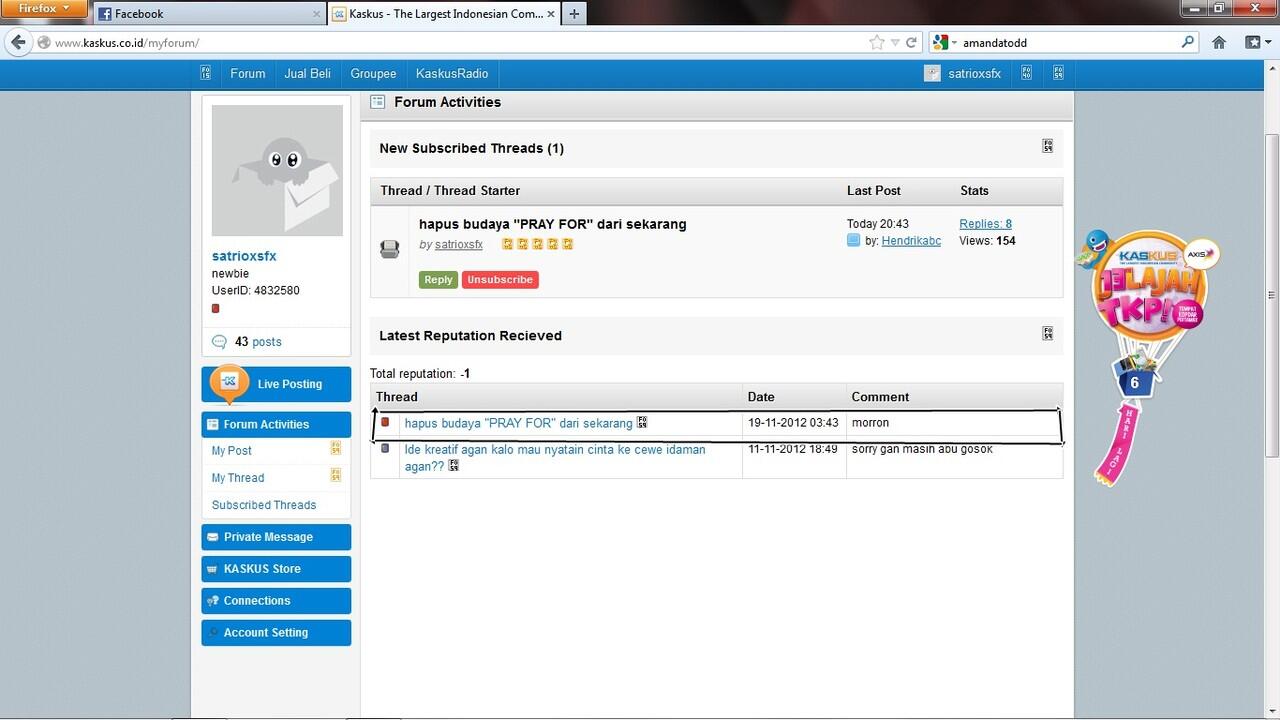Screen dimensions: 1280x720
Task: Click the red reputation square in 'hapus budaya' row
Action: pyautogui.click(x=385, y=422)
